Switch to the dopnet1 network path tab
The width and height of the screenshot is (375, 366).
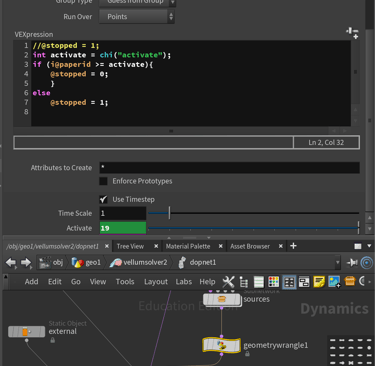coord(53,246)
